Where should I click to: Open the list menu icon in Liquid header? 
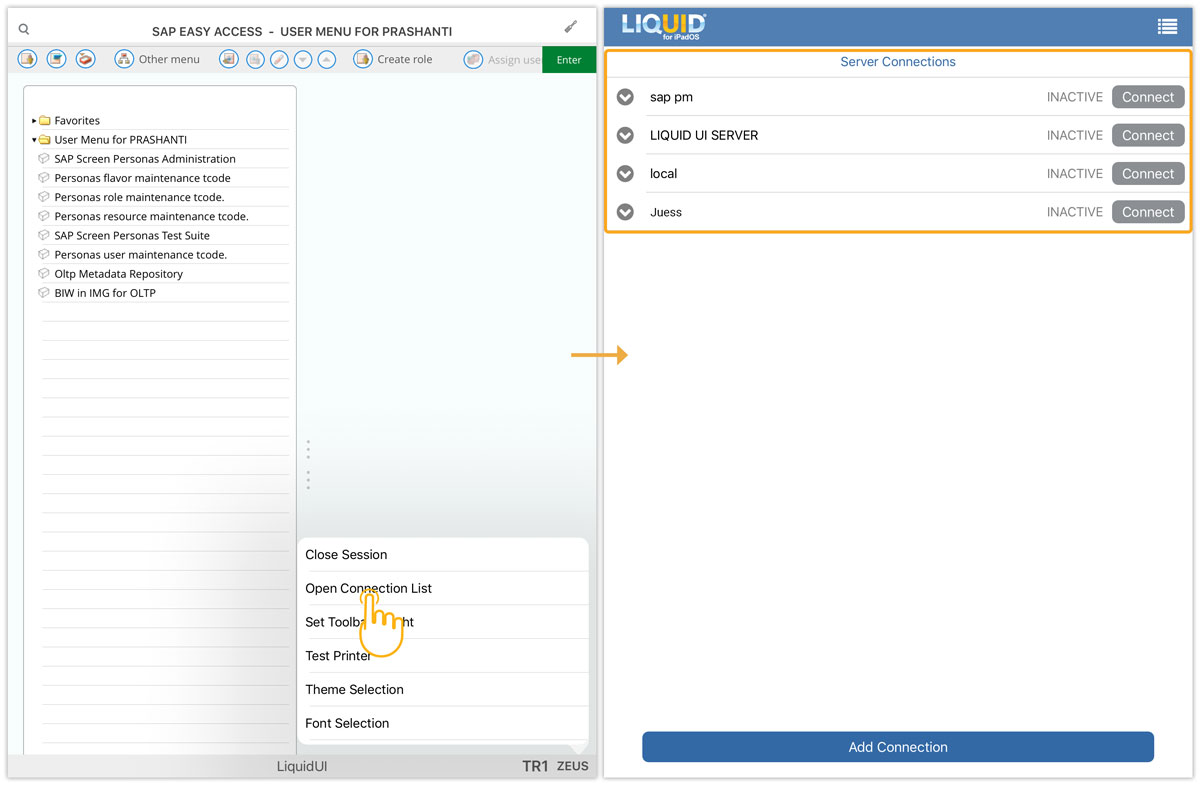1167,27
